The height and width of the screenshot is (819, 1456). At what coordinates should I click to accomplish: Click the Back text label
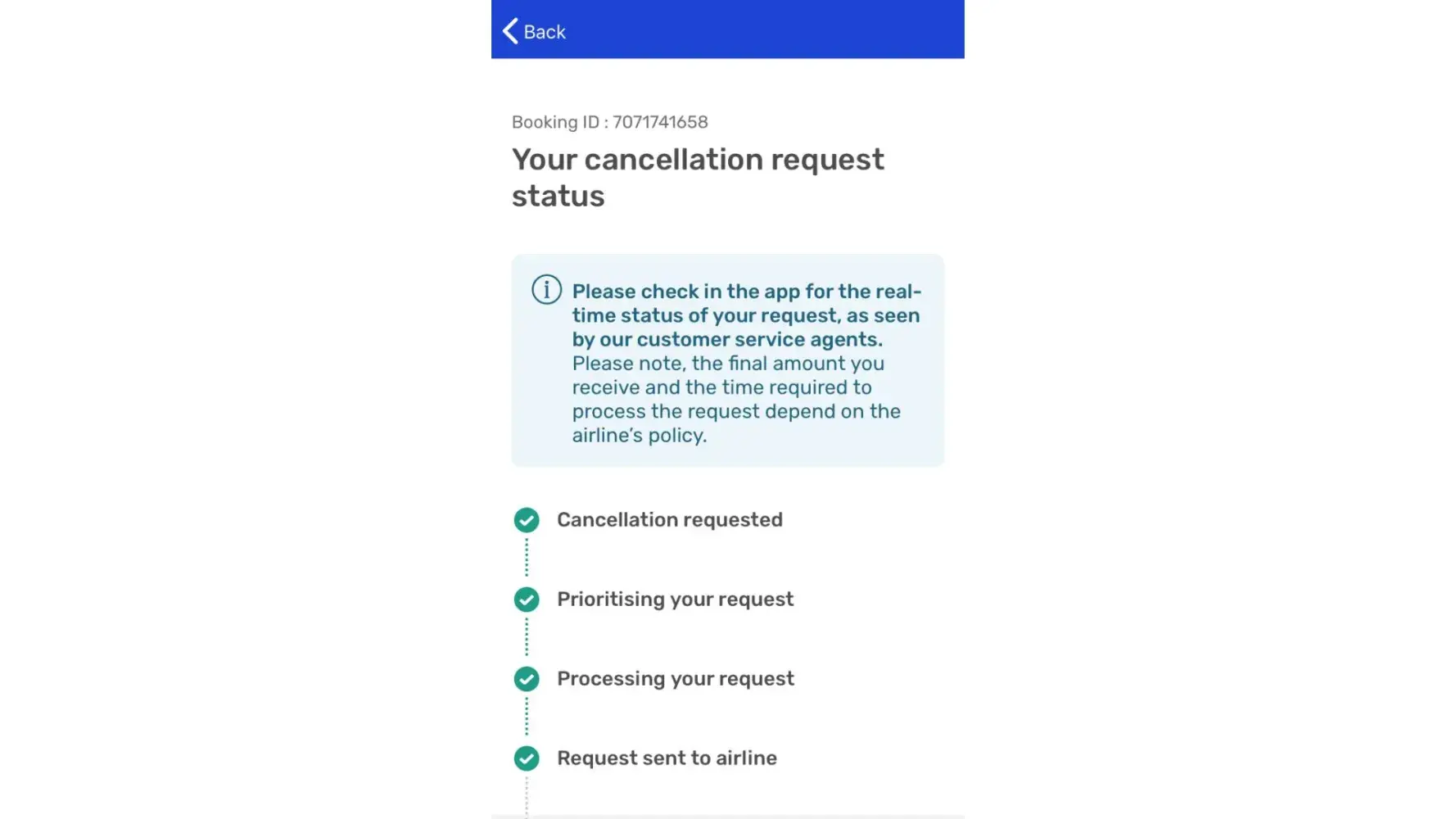(545, 32)
